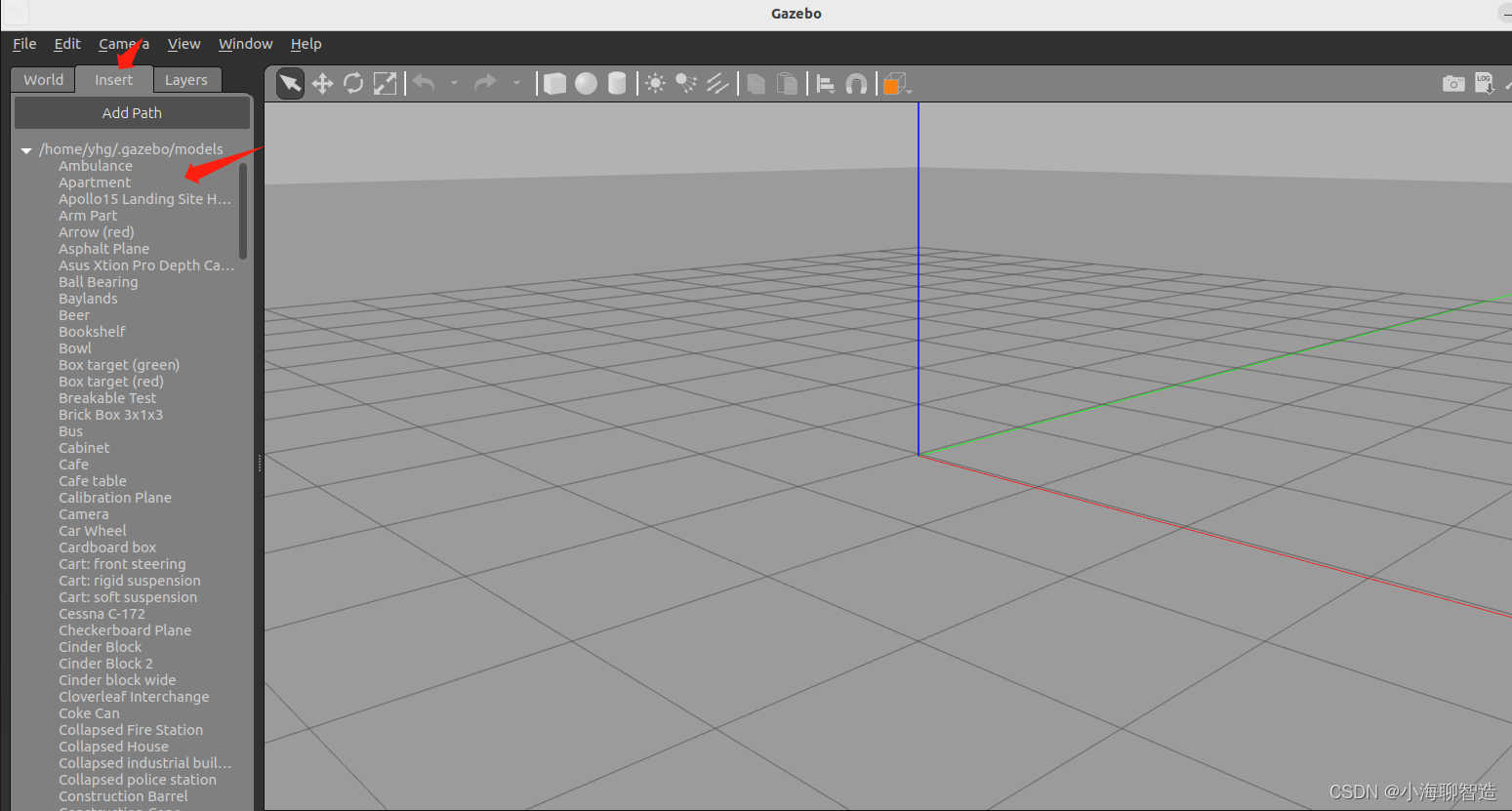
Task: Select Bus model
Action: coord(70,431)
